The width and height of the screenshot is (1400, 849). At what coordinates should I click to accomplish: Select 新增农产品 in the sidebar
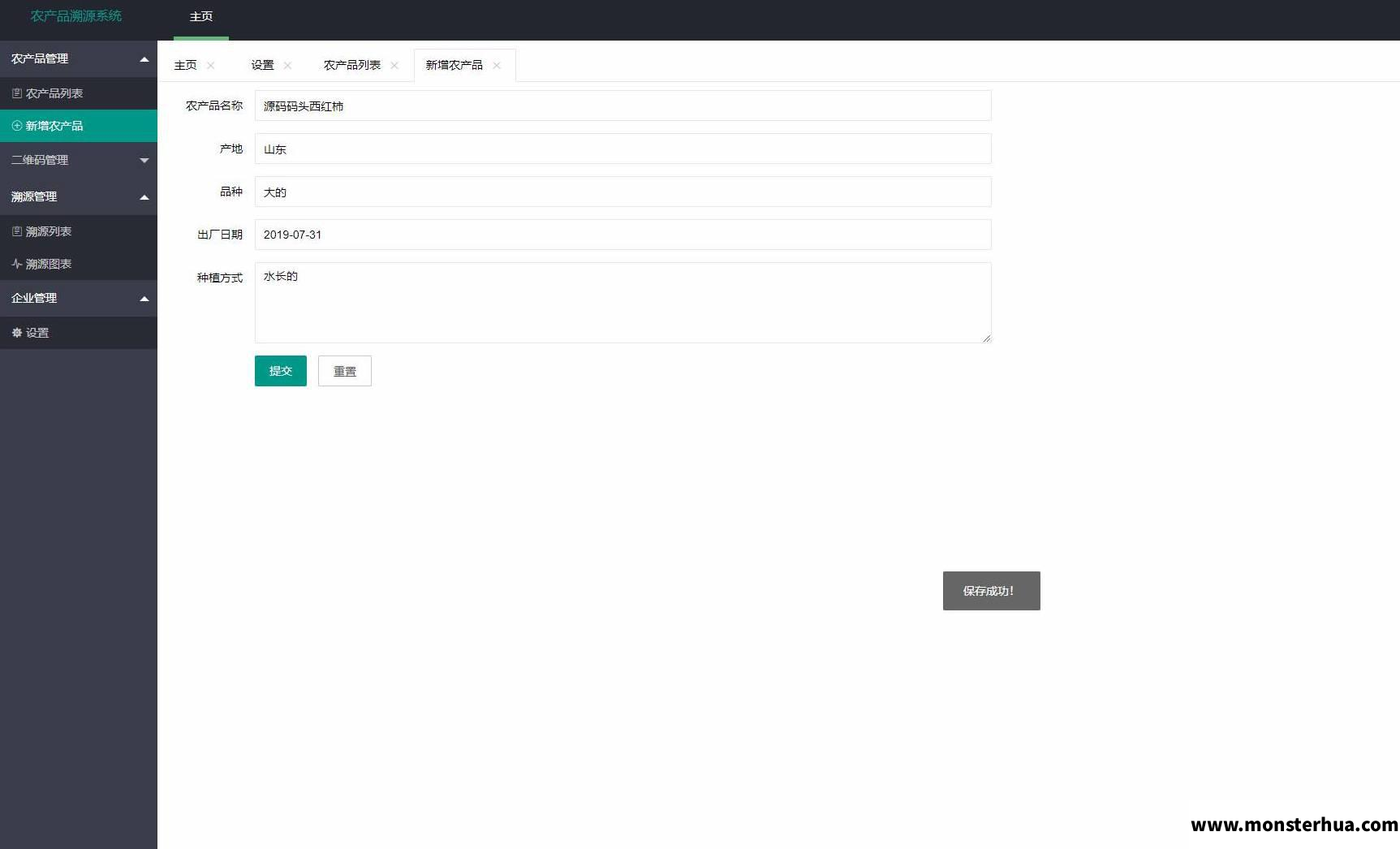click(x=79, y=126)
